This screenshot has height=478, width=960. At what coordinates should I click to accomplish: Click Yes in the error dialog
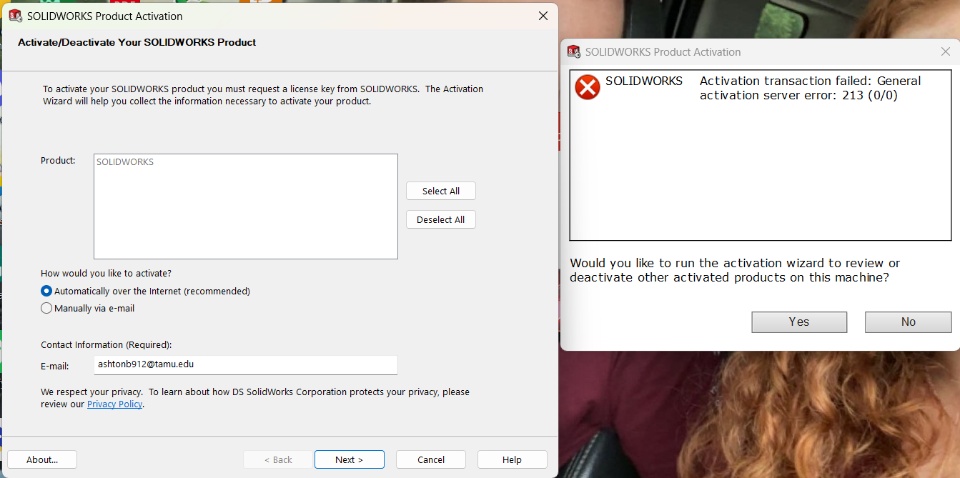(x=799, y=322)
